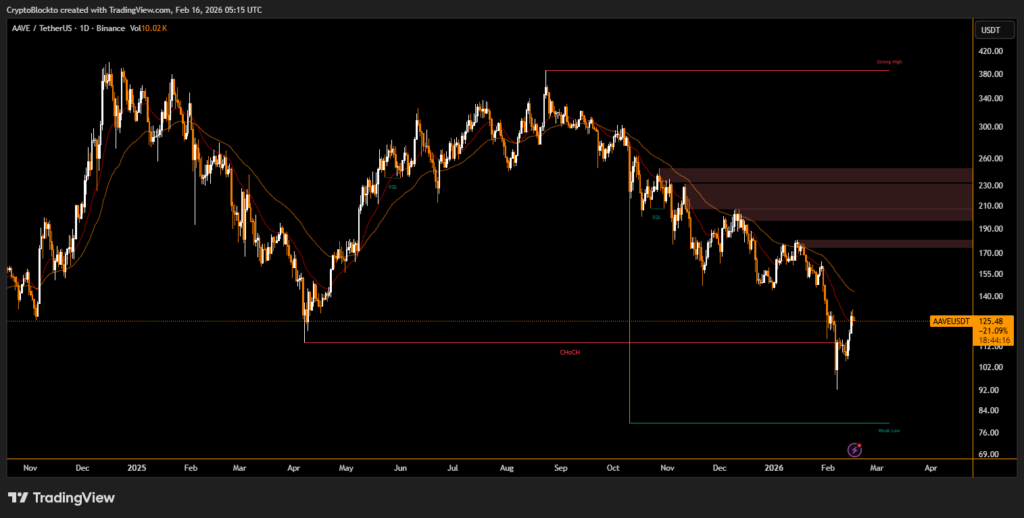1024x518 pixels.
Task: Click the Weak Low label
Action: coord(888,431)
